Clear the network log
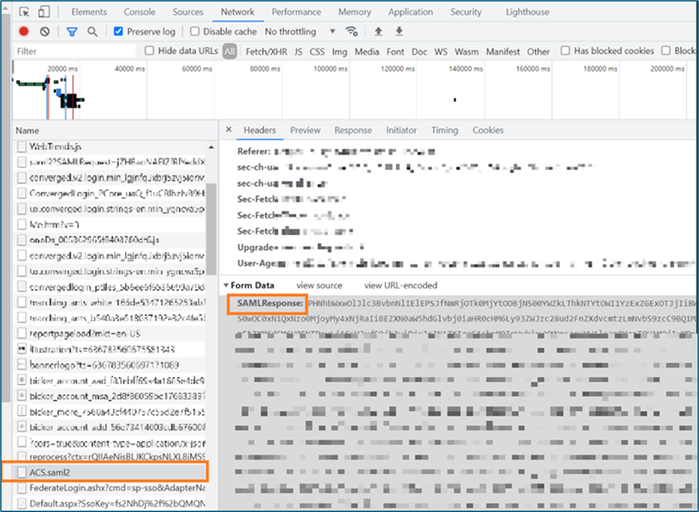 pos(45,31)
